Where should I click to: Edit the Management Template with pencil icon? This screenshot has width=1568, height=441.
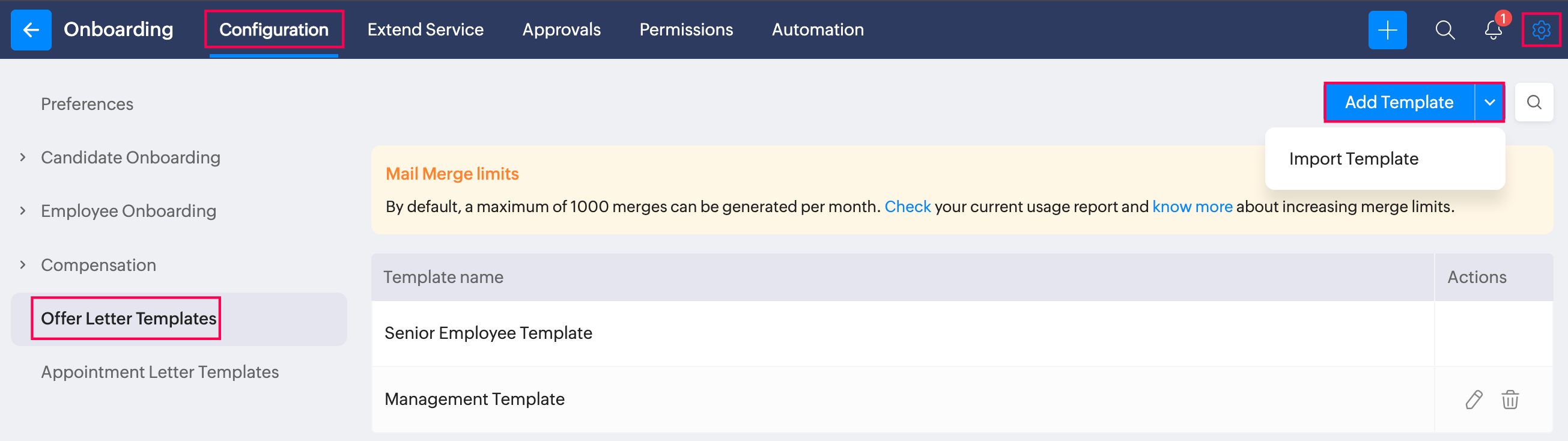click(1473, 400)
